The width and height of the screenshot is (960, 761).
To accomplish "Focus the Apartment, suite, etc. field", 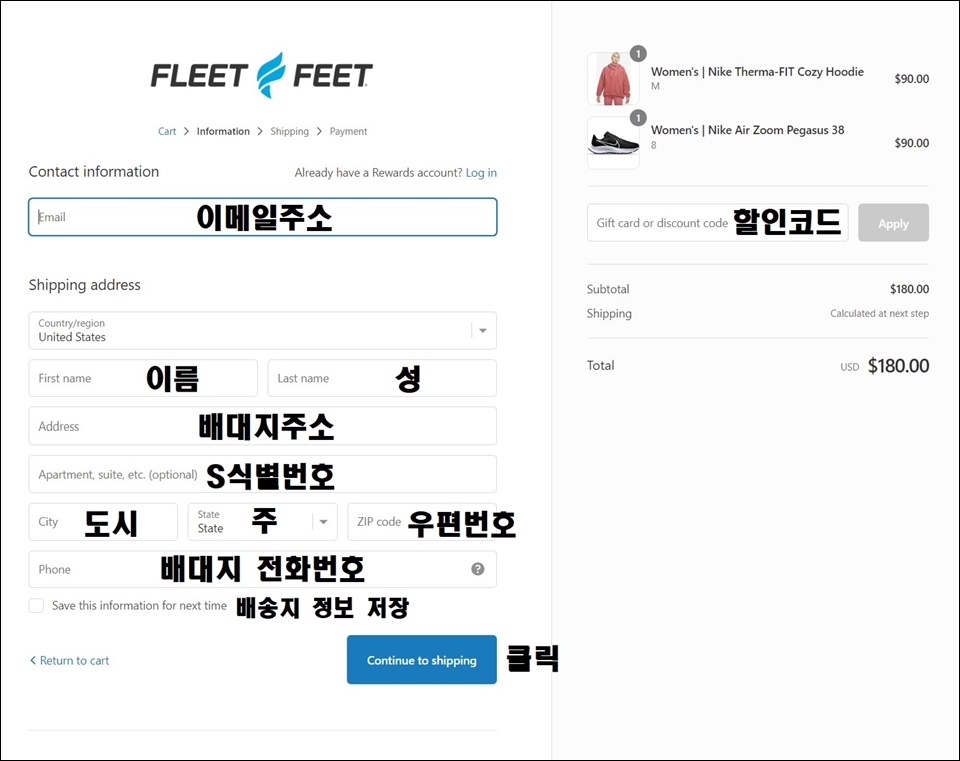I will [263, 474].
